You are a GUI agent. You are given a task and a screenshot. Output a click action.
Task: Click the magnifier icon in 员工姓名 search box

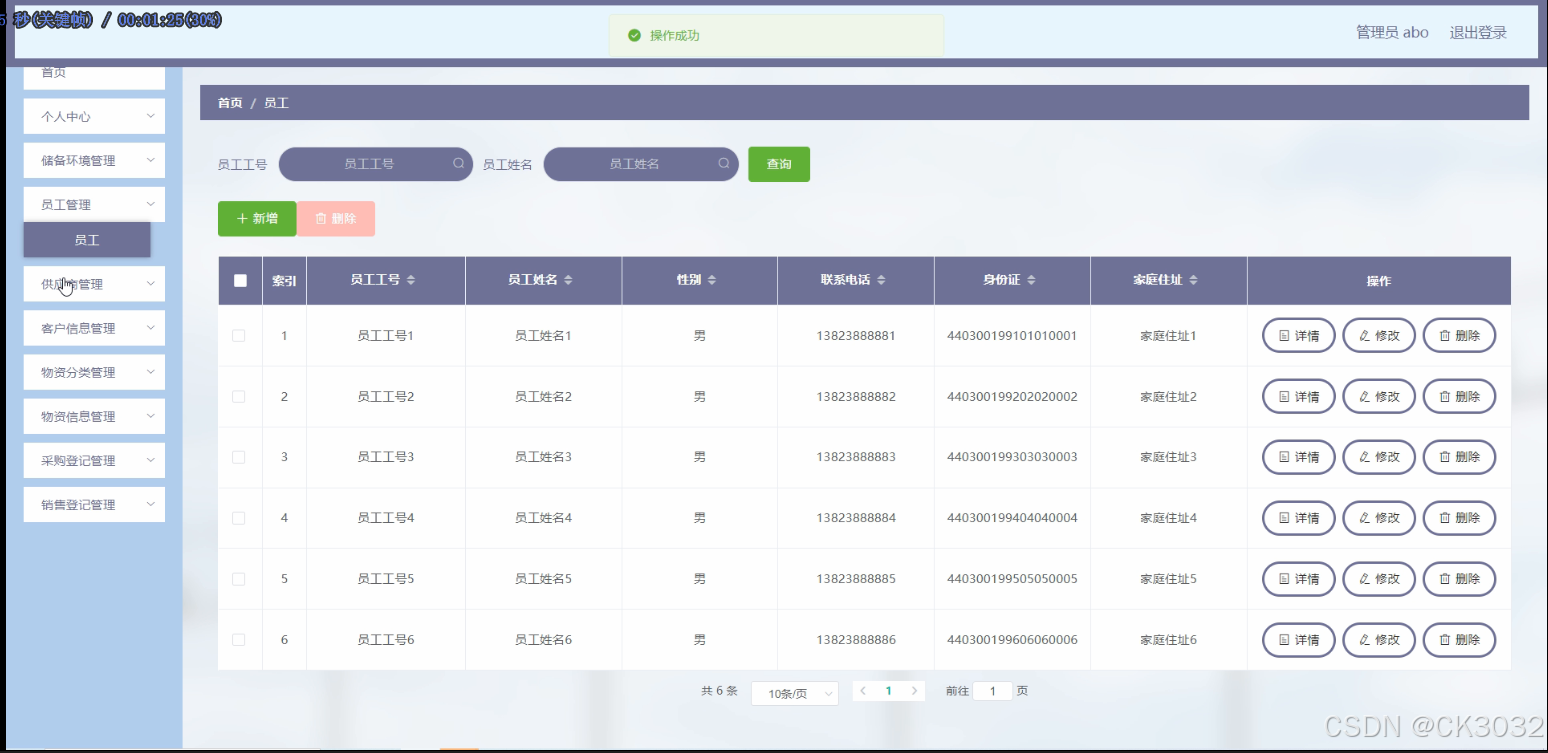tap(723, 164)
